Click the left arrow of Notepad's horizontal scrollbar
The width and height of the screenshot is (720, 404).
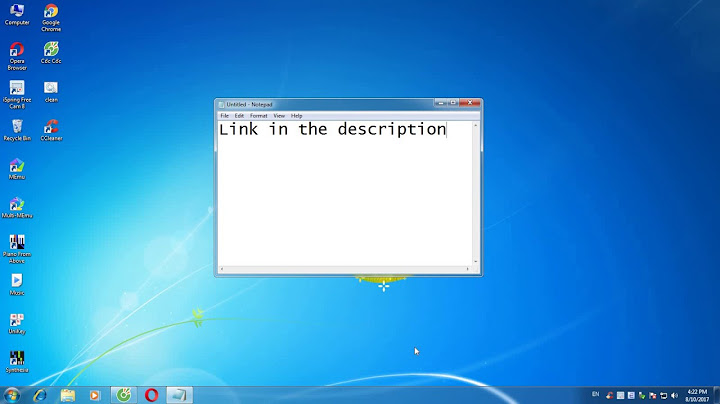(222, 269)
